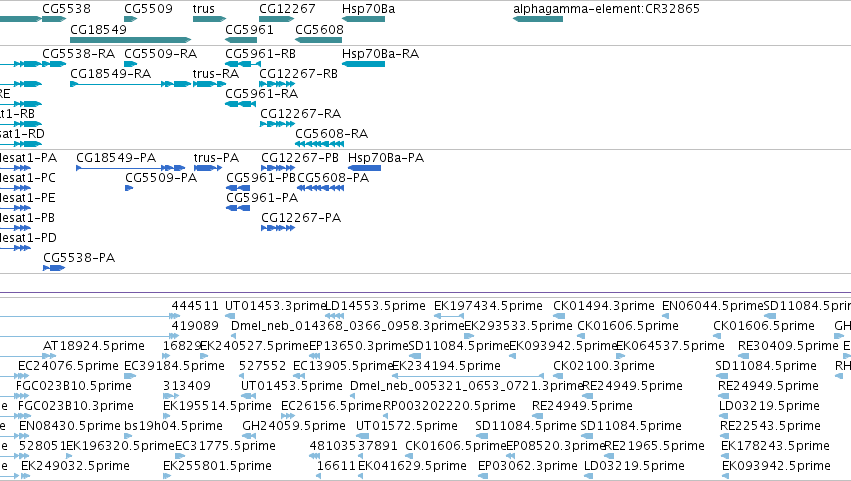The height and width of the screenshot is (481, 851).
Task: Click the UT01453.3prime EST label
Action: [x=276, y=306]
